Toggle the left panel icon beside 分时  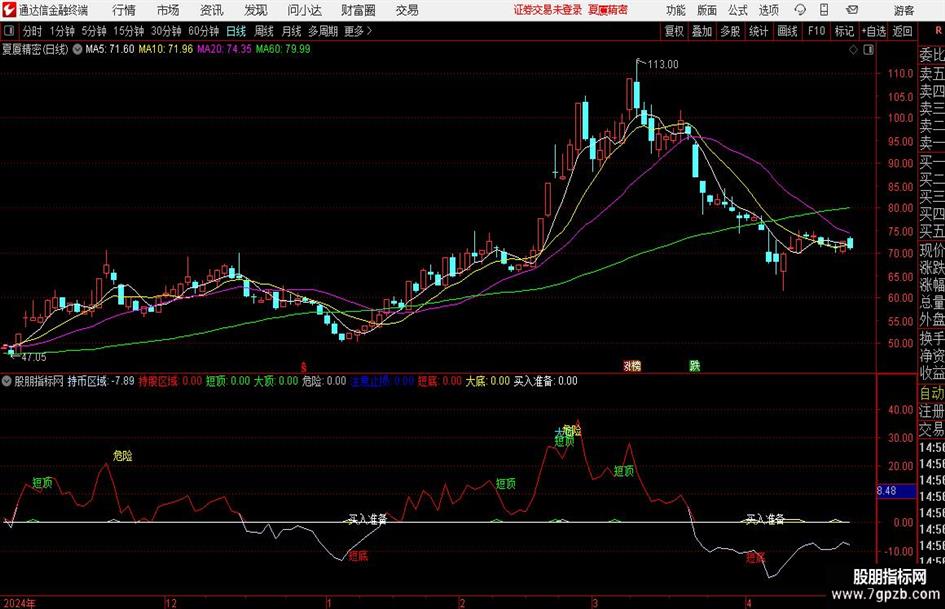coord(9,31)
